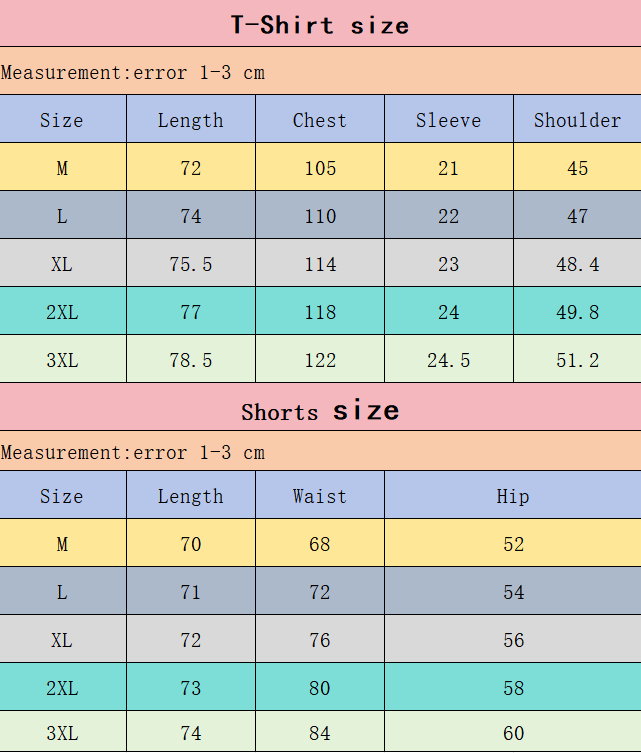Click the waist value 84 cell
The height and width of the screenshot is (753, 641).
pyautogui.click(x=320, y=734)
